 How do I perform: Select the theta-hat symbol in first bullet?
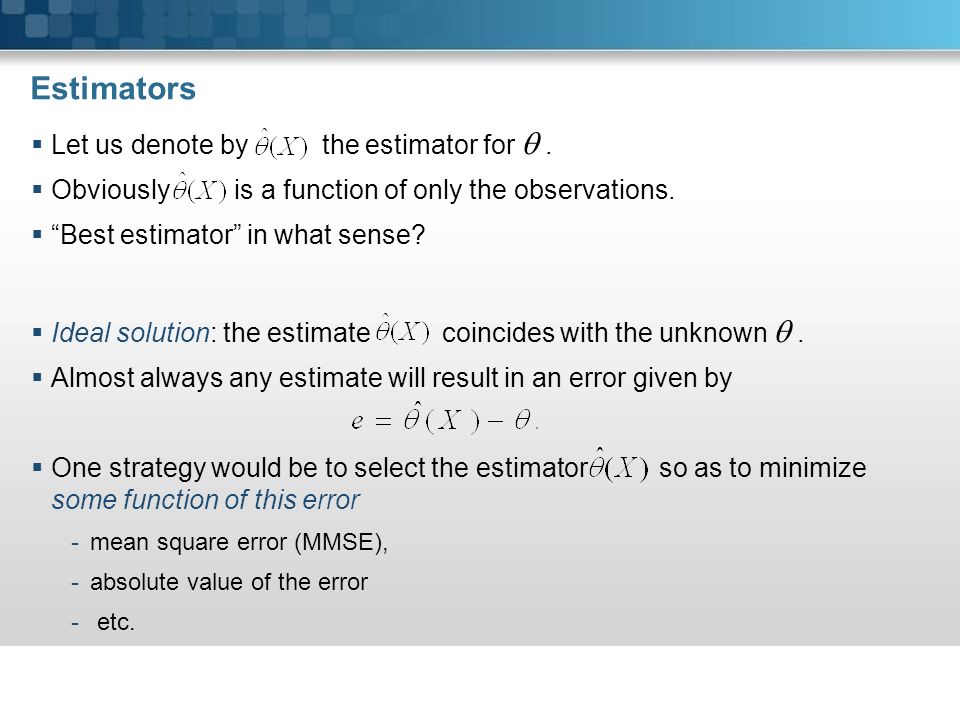(281, 144)
